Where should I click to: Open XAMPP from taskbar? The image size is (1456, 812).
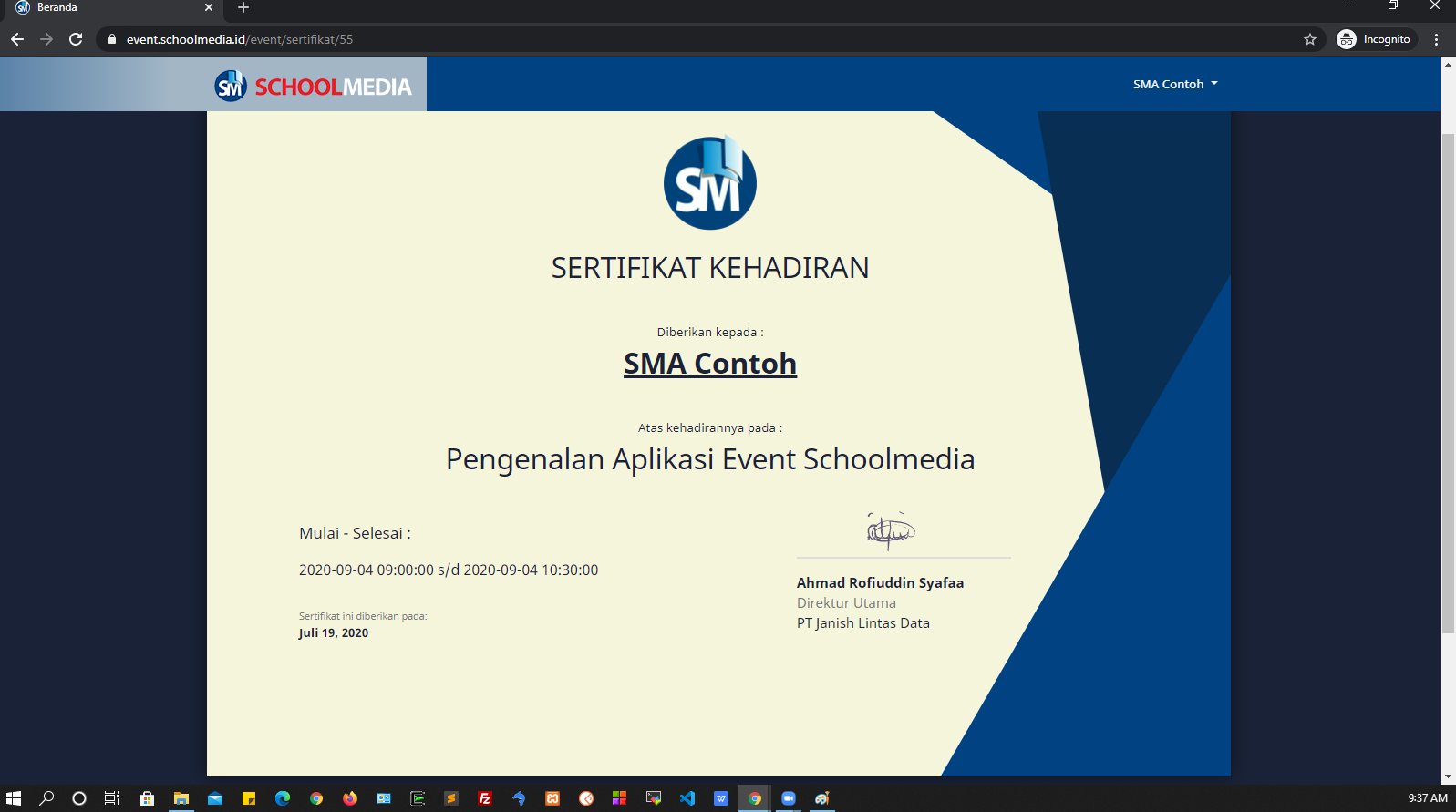552,798
